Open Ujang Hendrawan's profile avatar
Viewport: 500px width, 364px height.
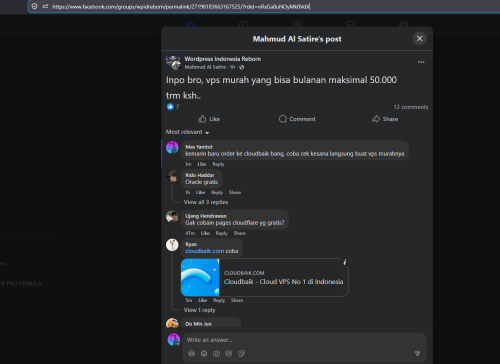[172, 217]
